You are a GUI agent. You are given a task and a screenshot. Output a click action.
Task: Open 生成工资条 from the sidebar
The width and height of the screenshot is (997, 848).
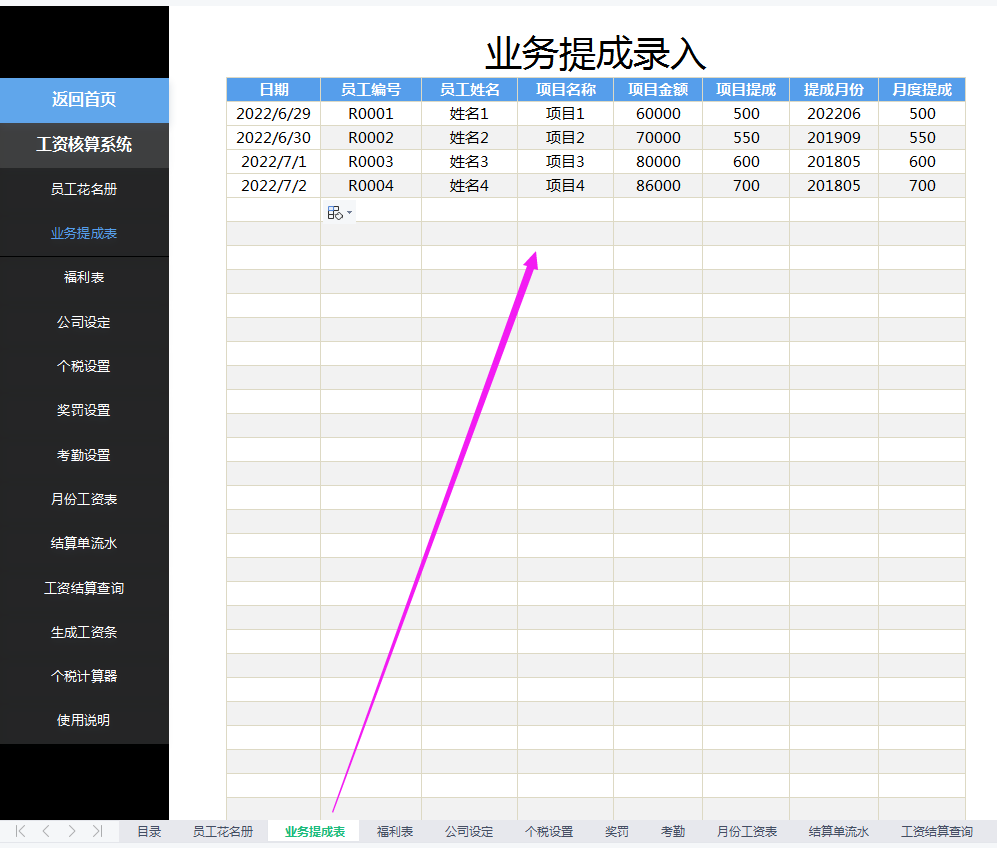click(x=84, y=632)
